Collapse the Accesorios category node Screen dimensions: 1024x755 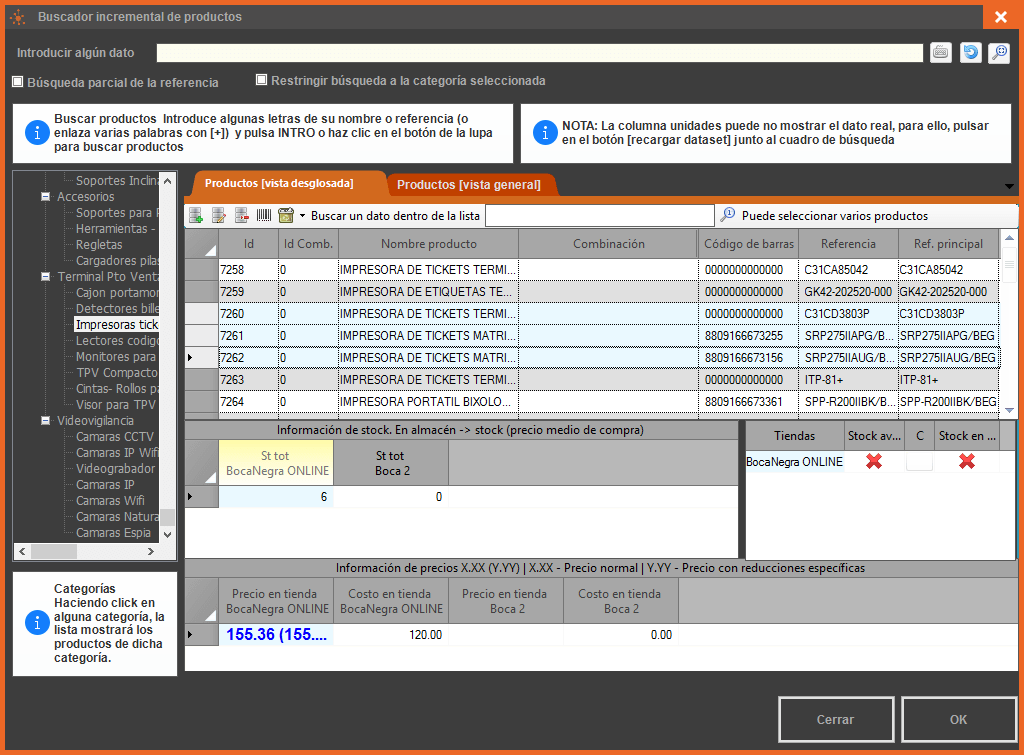(46, 197)
